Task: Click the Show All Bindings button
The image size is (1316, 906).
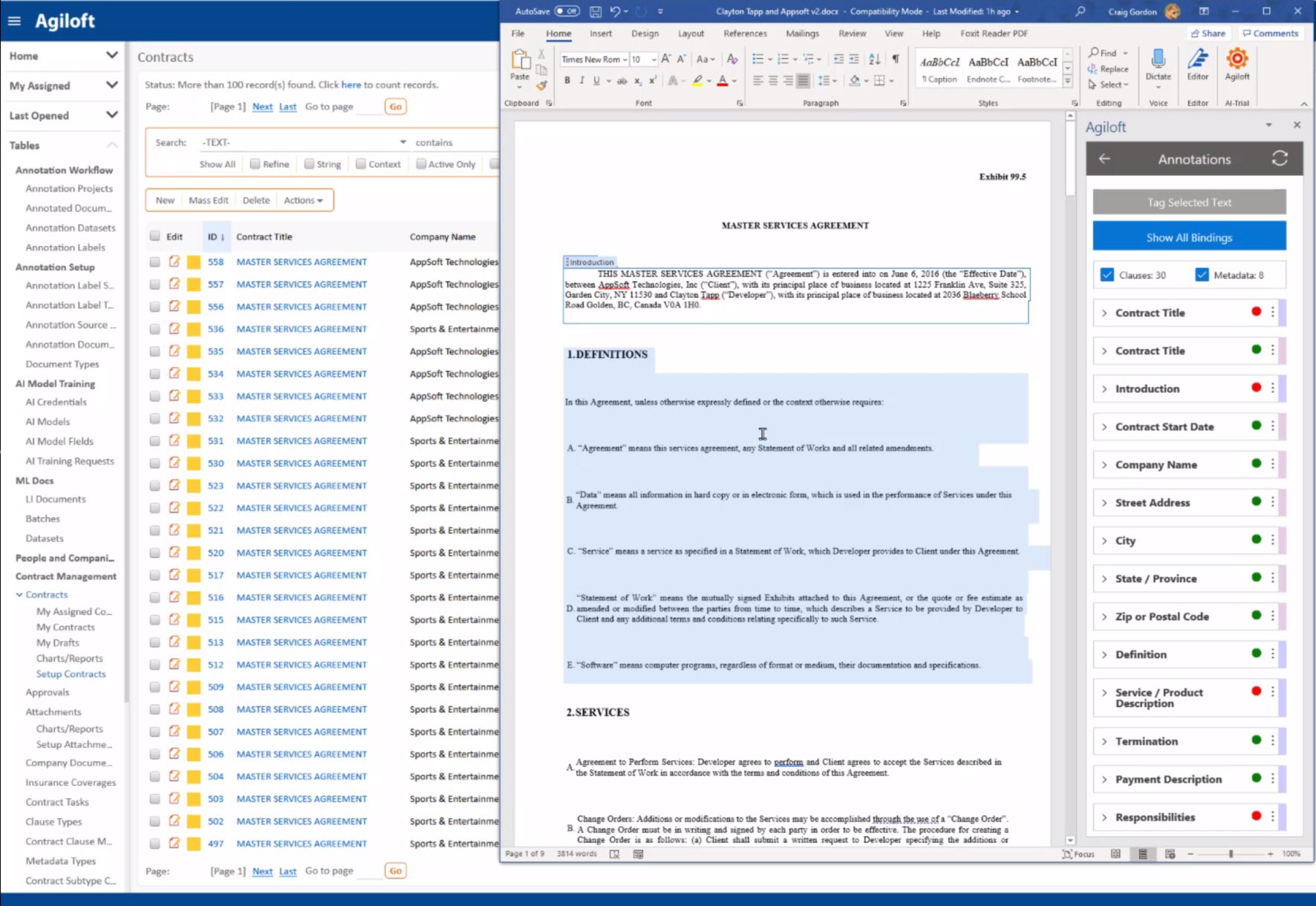Action: (x=1189, y=238)
